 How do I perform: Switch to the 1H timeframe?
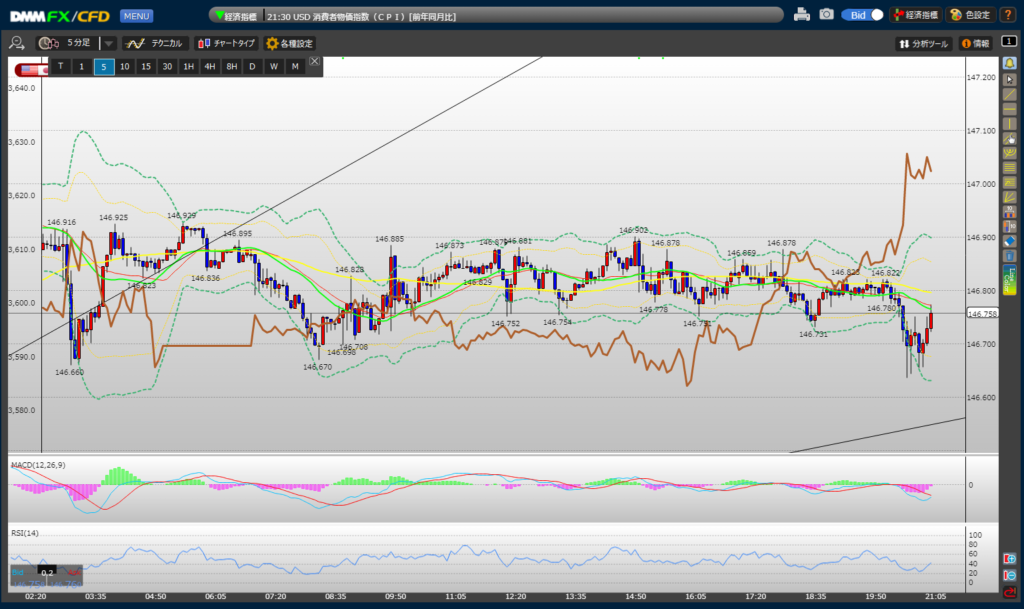(x=188, y=66)
